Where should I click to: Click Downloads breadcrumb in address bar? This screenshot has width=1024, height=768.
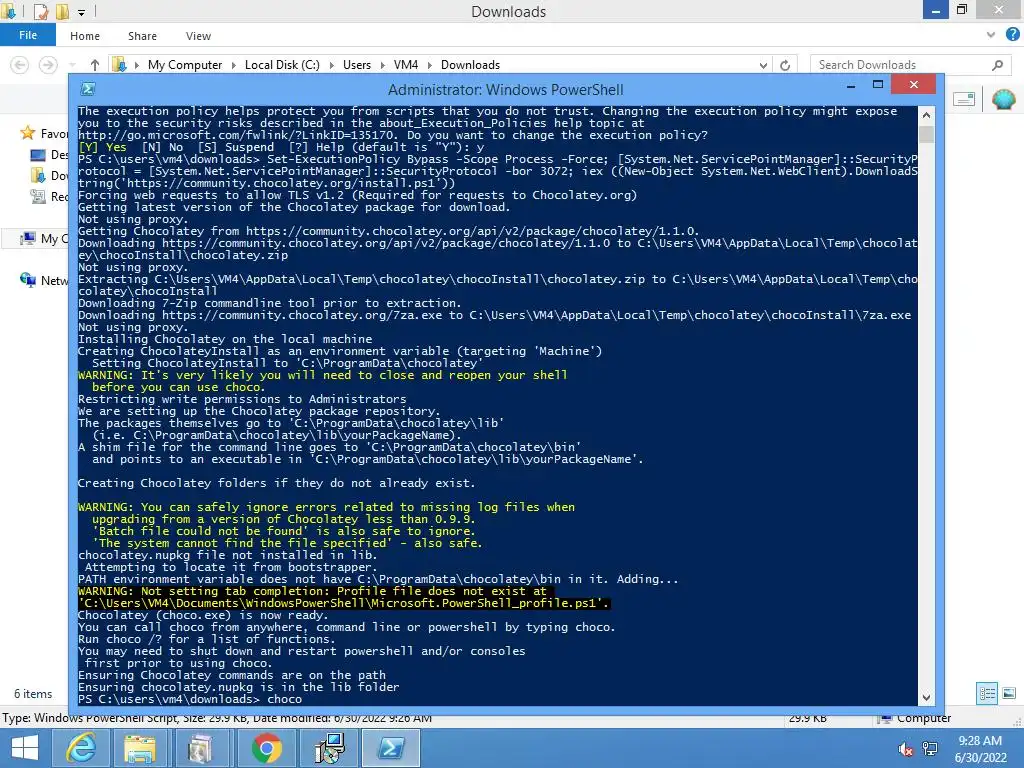coord(470,65)
